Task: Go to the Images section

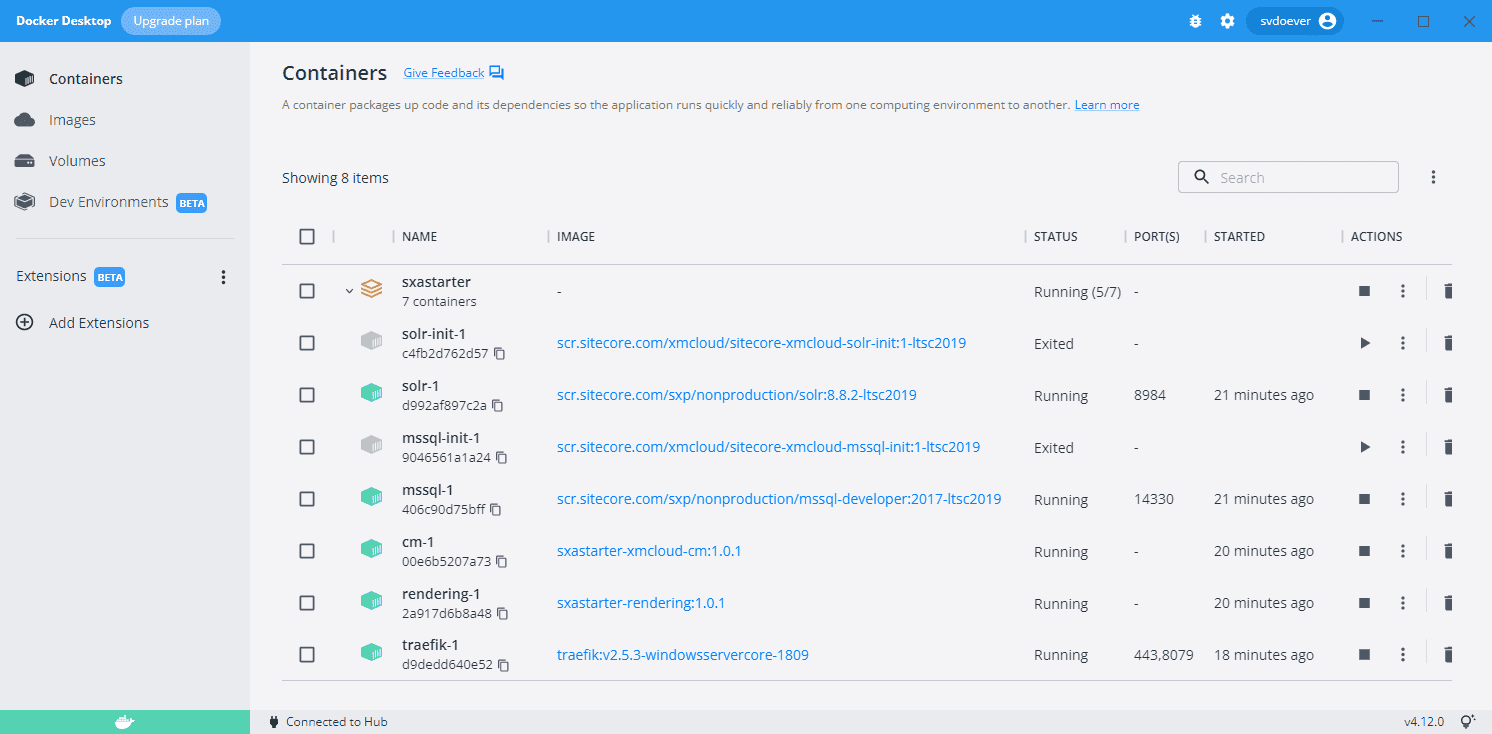Action: pos(72,120)
